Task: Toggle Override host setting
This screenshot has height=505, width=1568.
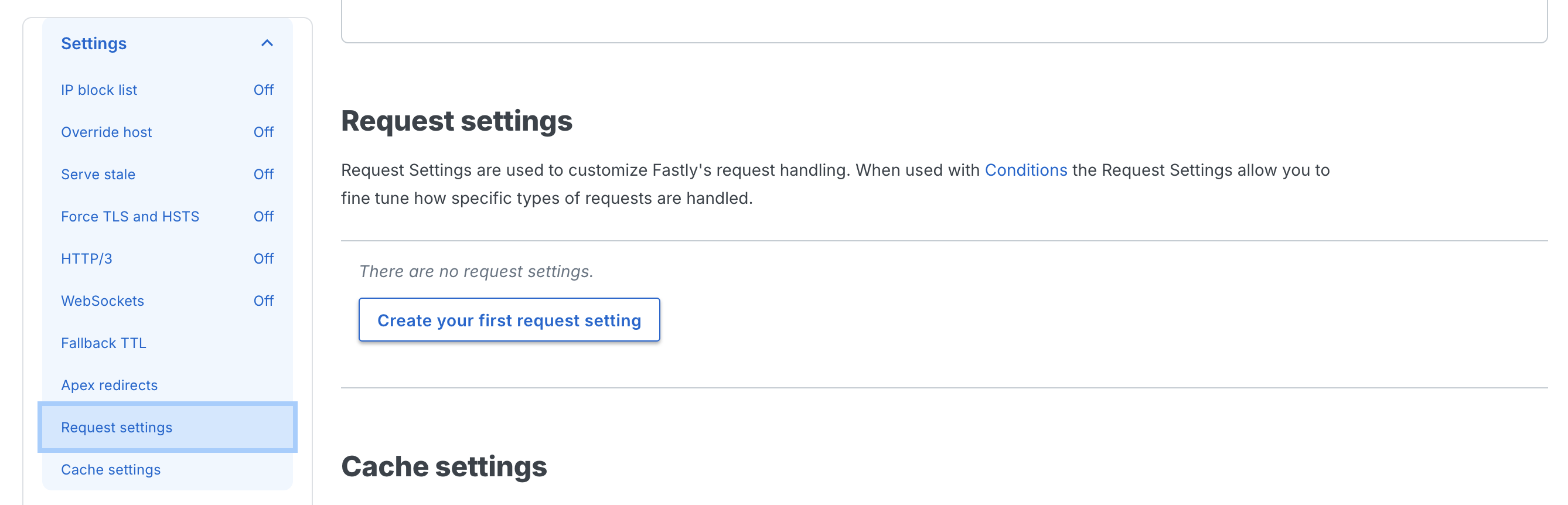Action: coord(264,131)
